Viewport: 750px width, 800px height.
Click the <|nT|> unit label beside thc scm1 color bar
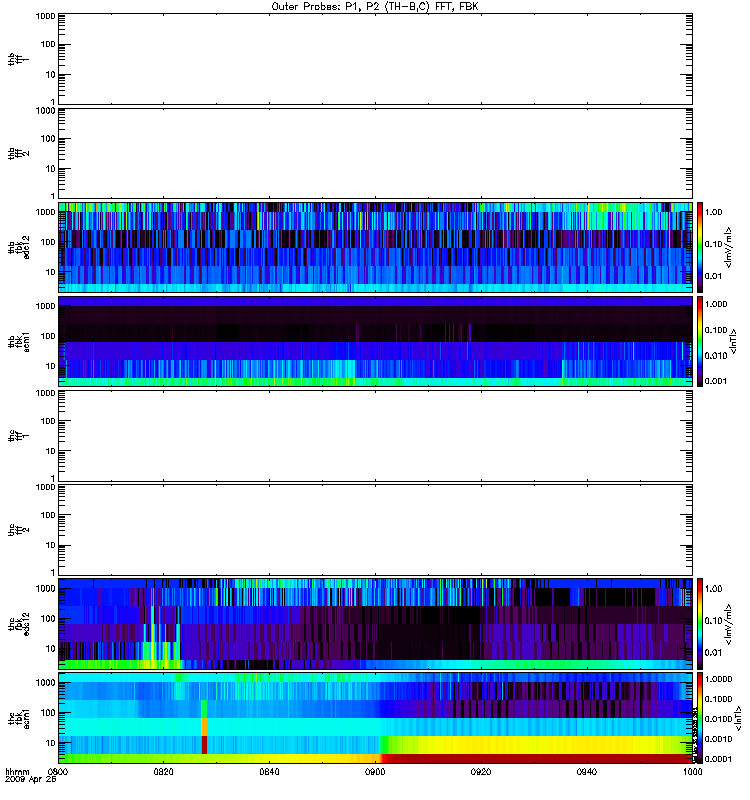tap(738, 720)
